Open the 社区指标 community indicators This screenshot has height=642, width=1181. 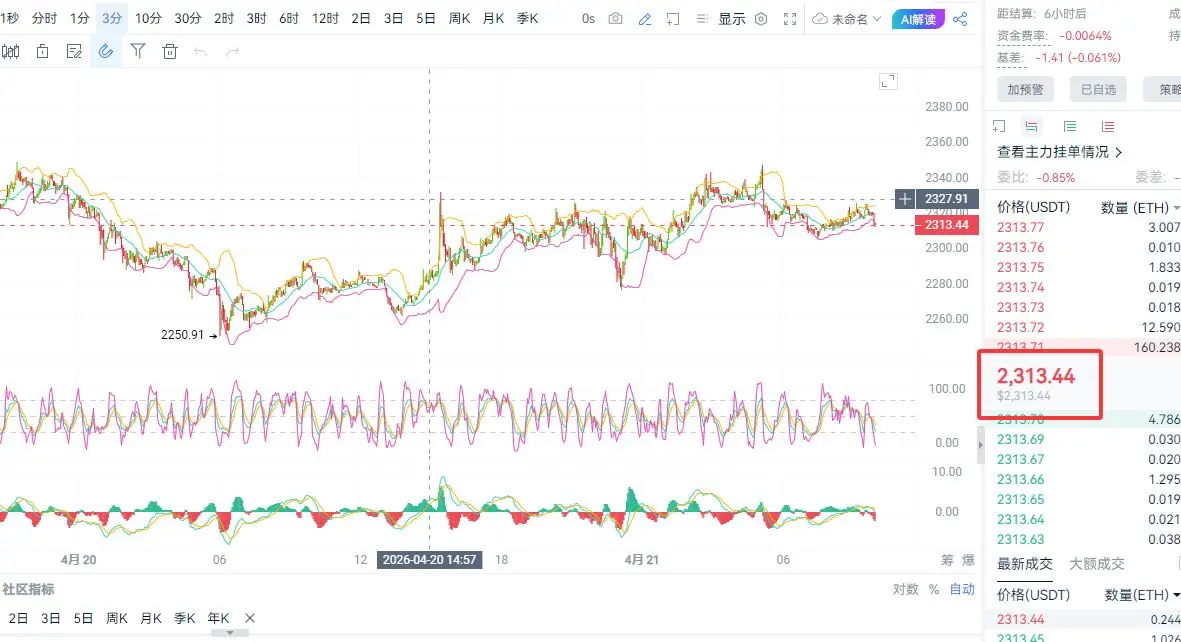(28, 589)
